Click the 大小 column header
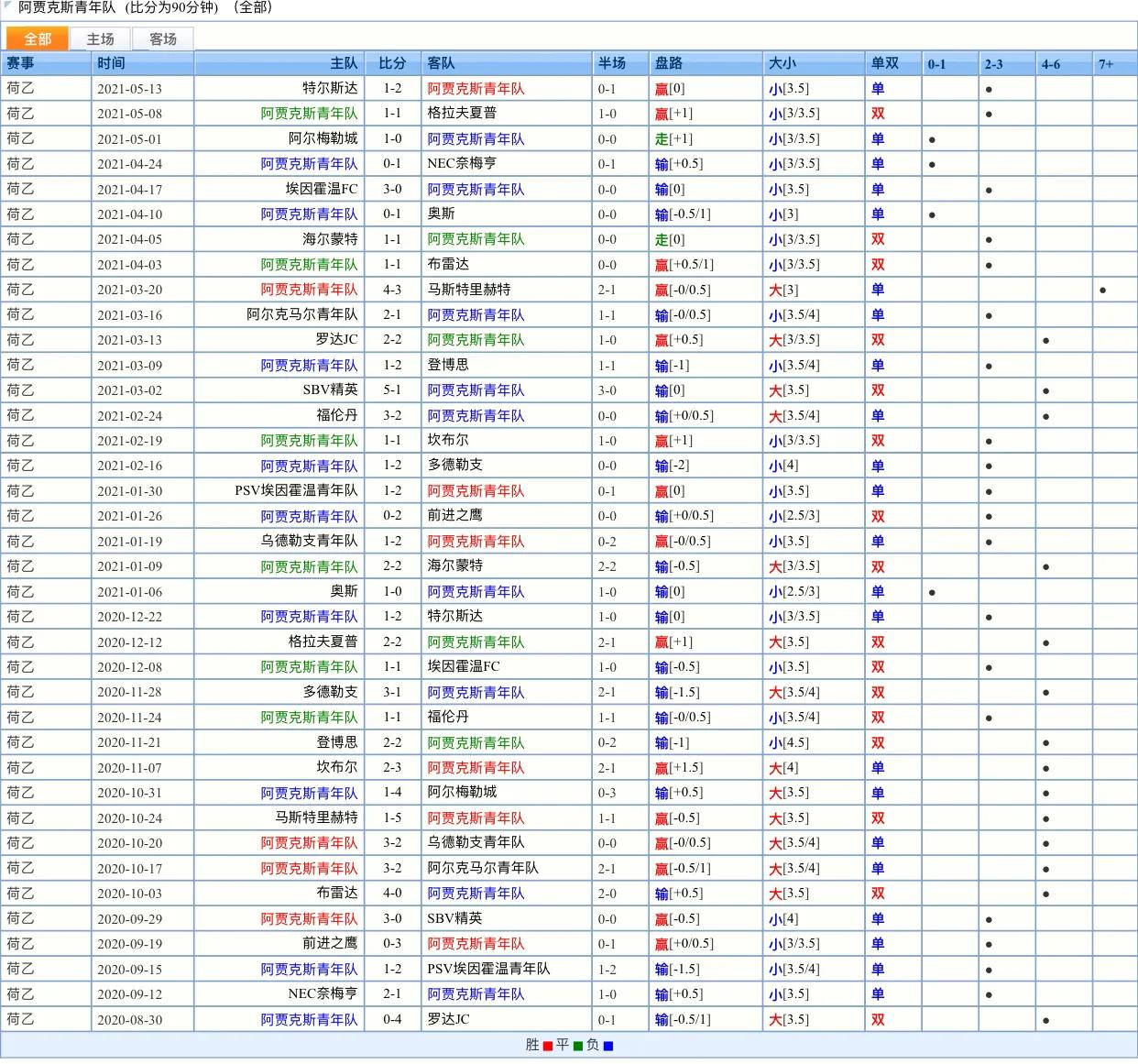1138x1064 pixels. 782,63
